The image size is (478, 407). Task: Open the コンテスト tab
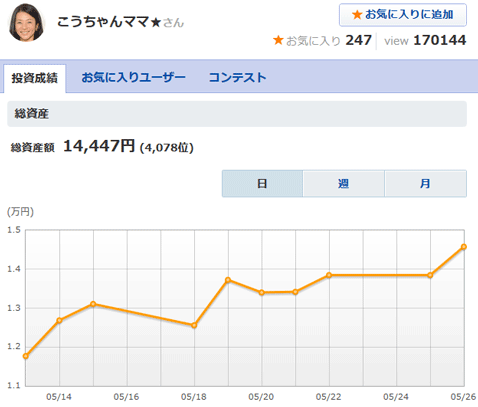(x=237, y=77)
